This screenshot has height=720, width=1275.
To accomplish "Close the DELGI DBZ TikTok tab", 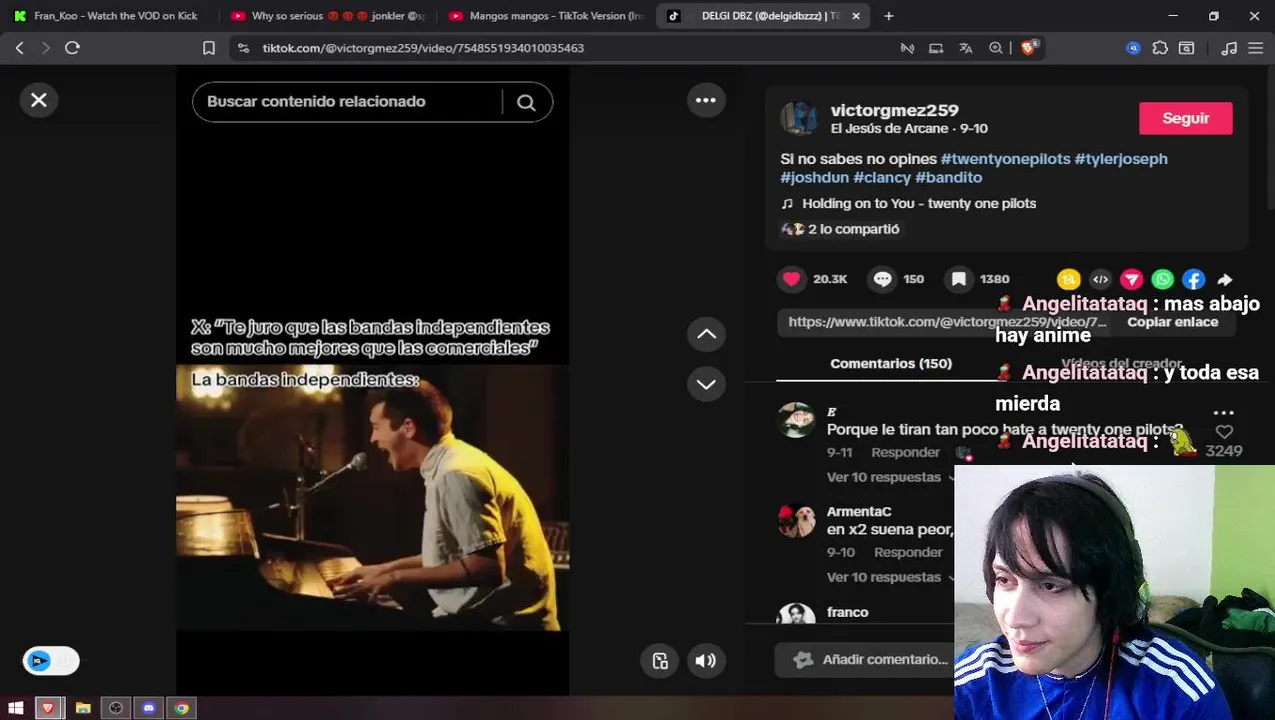I will tap(855, 16).
